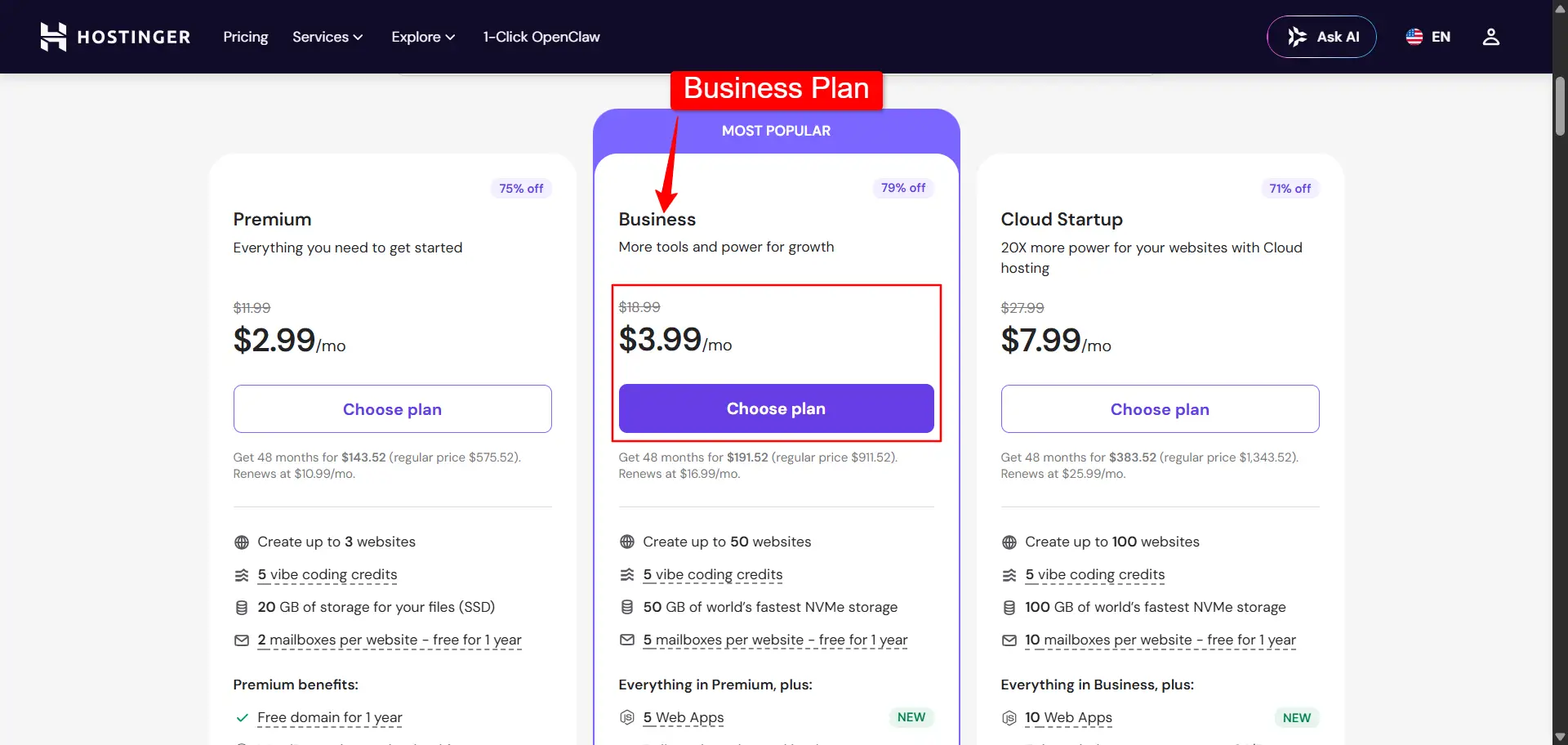Screen dimensions: 1568x745
Task: Expand the Services dropdown menu
Action: (327, 37)
